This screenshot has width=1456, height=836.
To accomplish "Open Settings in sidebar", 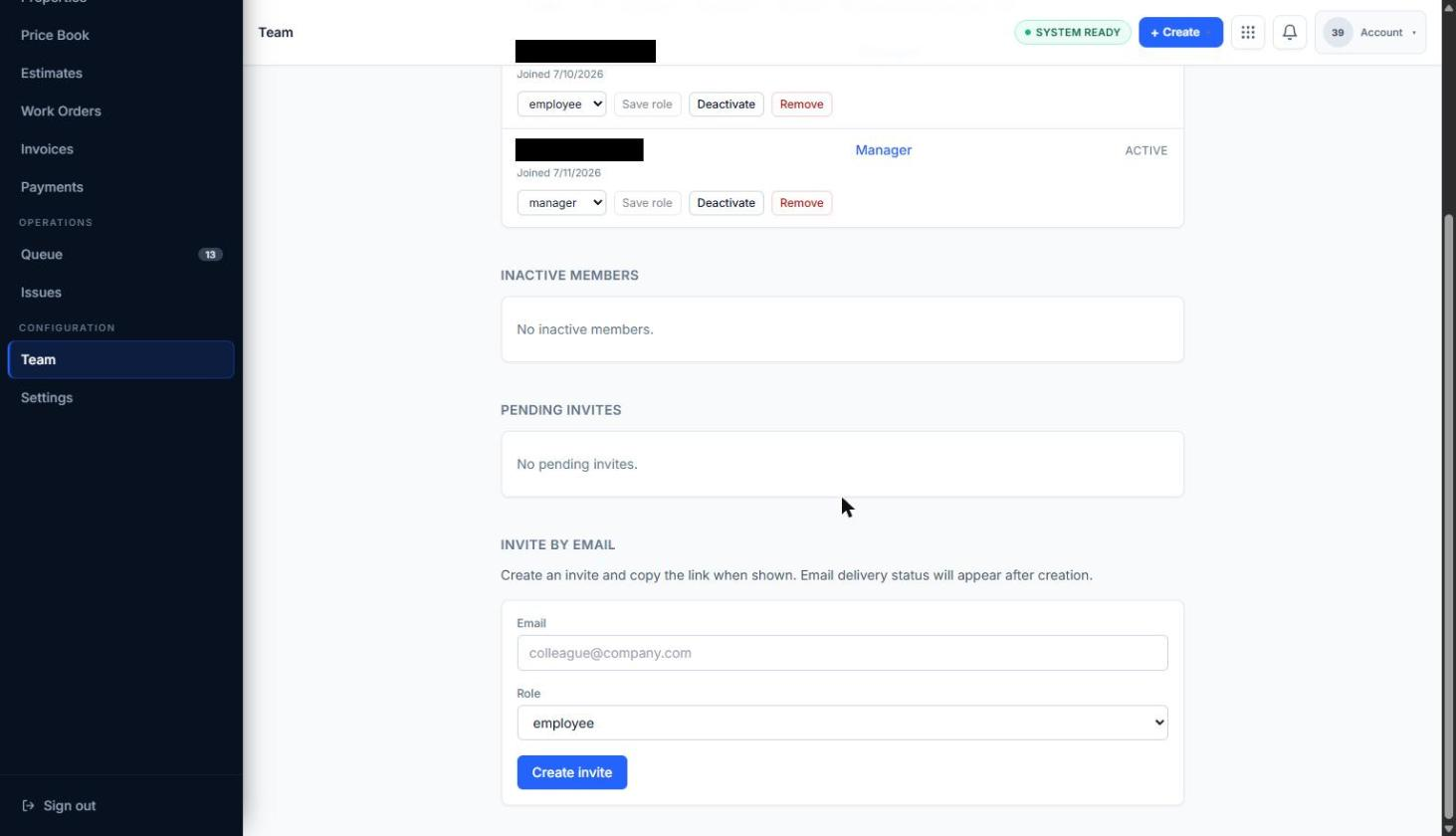I will tap(47, 397).
